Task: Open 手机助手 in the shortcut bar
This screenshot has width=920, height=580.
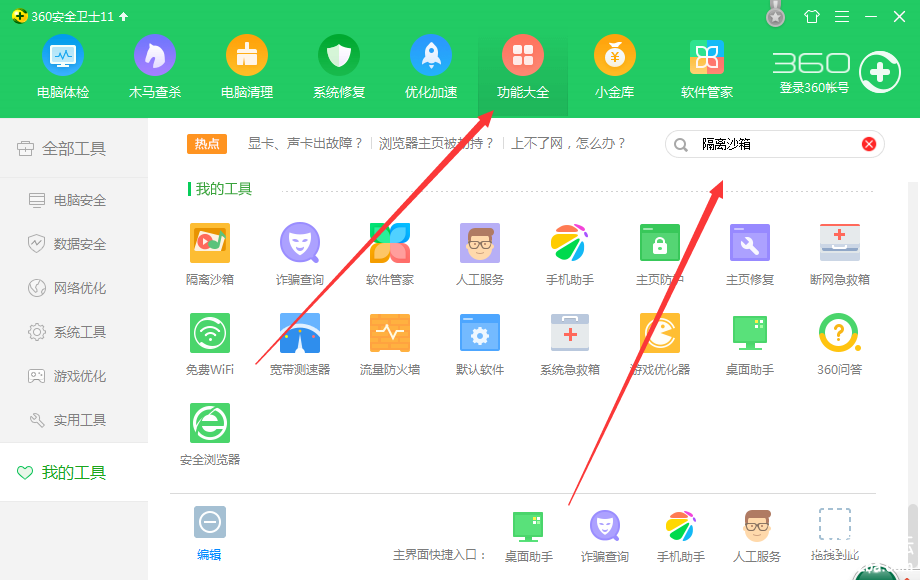Action: tap(681, 536)
